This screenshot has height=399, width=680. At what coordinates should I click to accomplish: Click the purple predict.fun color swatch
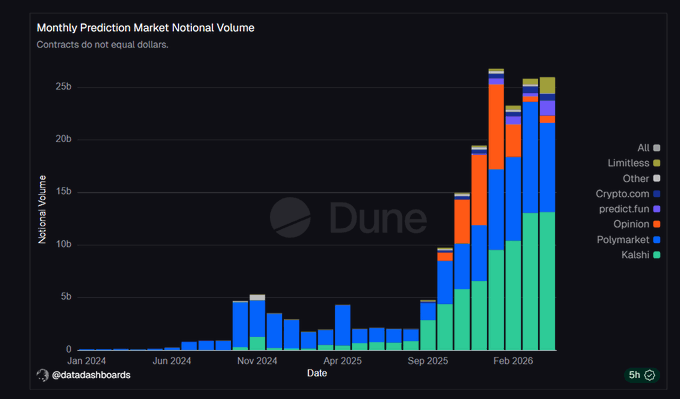pos(657,209)
